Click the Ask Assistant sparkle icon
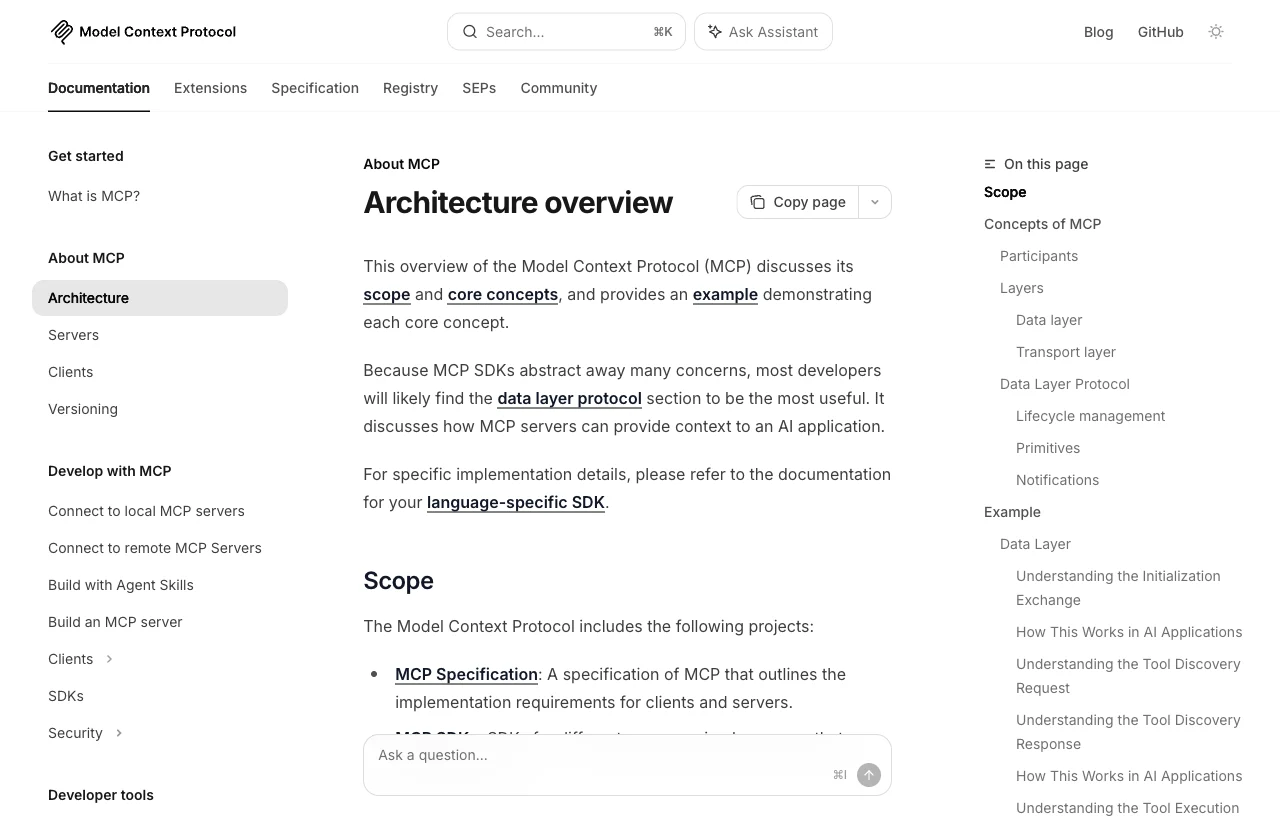 (x=715, y=32)
